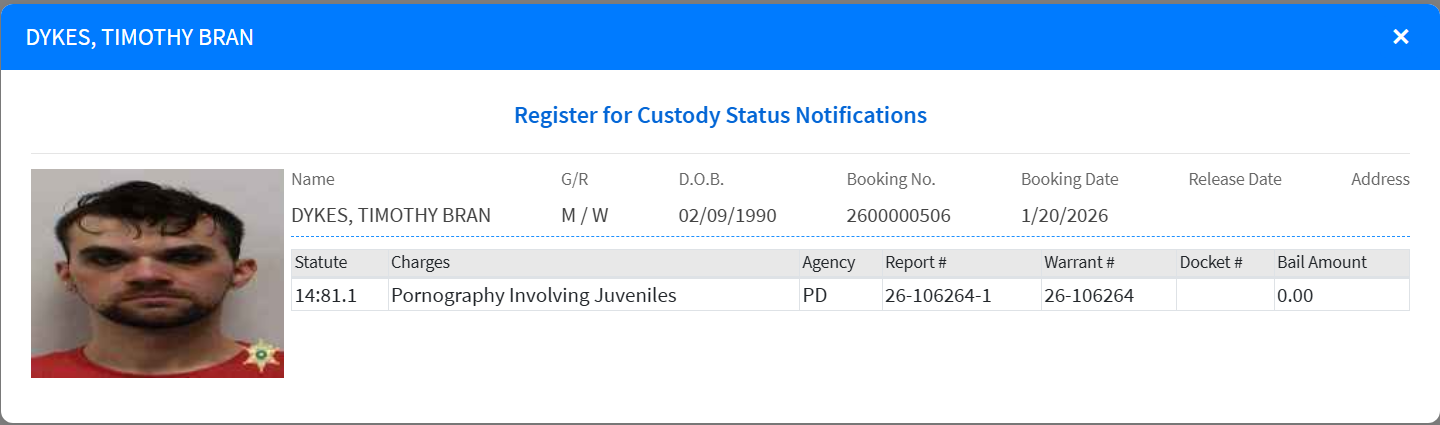The height and width of the screenshot is (425, 1440).
Task: Click the Agency column header
Action: tap(829, 263)
